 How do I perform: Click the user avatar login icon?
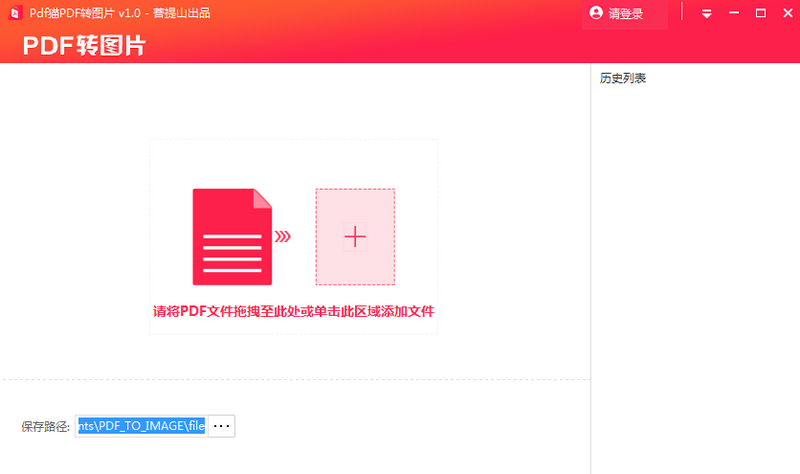[596, 13]
